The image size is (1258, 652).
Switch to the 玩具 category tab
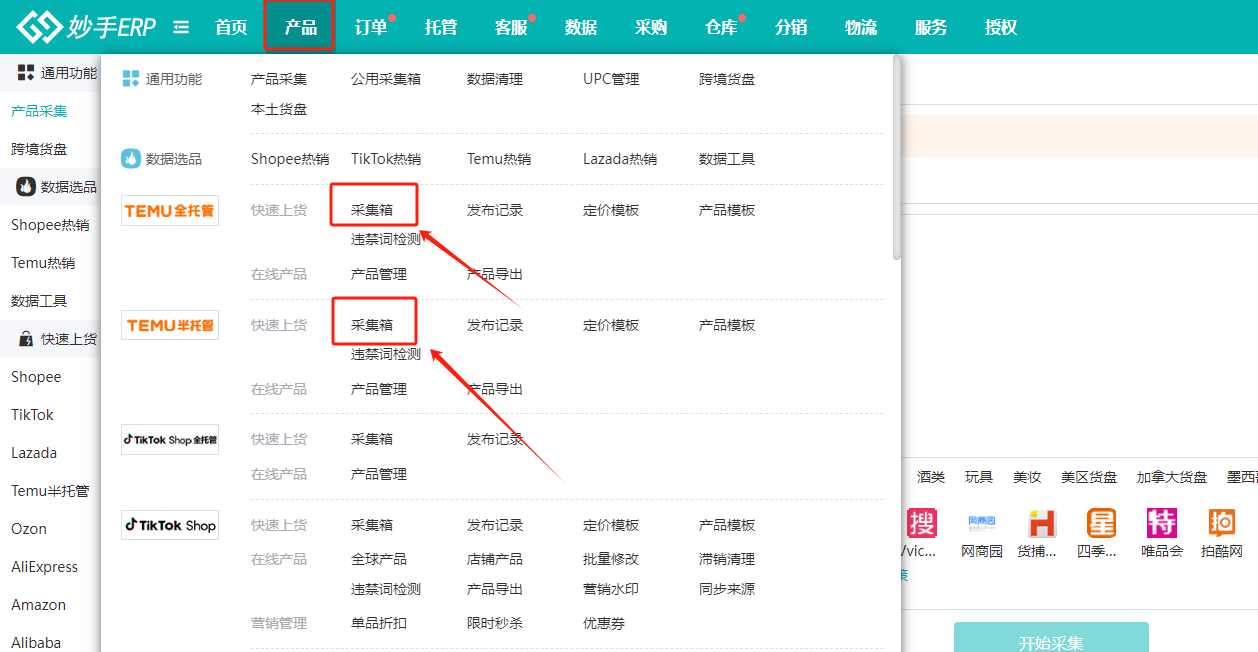(x=979, y=477)
